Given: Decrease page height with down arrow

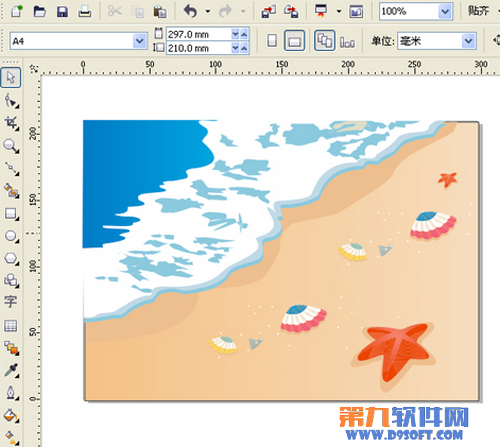Looking at the screenshot, I should (x=235, y=48).
